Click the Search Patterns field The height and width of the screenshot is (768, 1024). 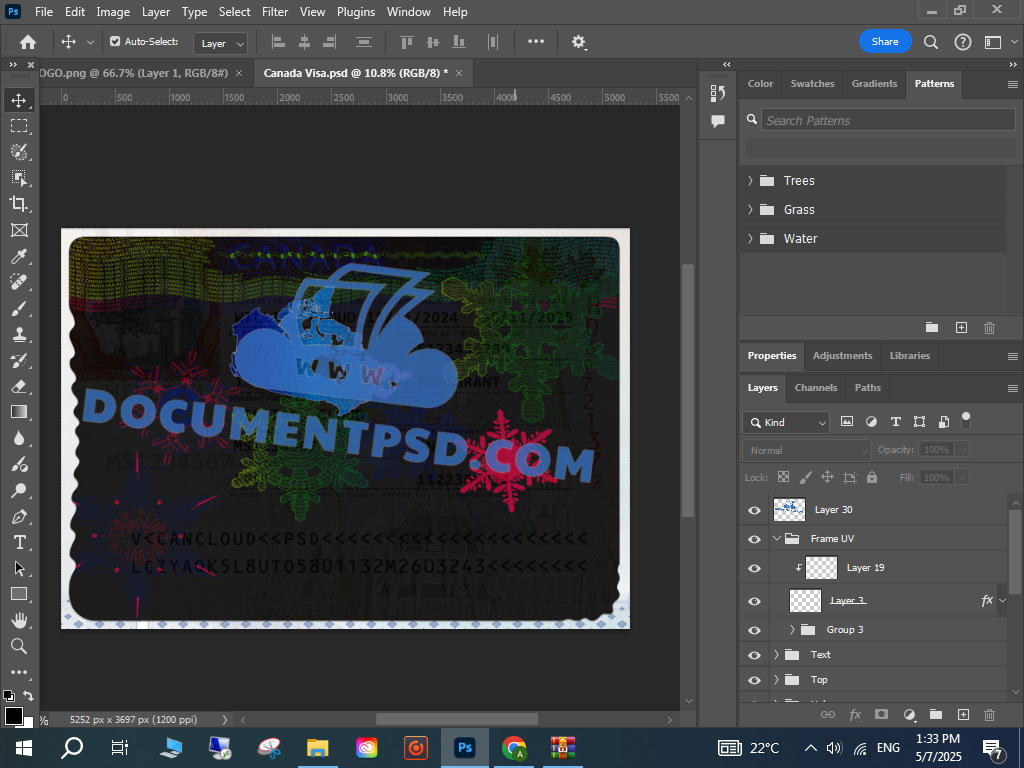pyautogui.click(x=888, y=120)
